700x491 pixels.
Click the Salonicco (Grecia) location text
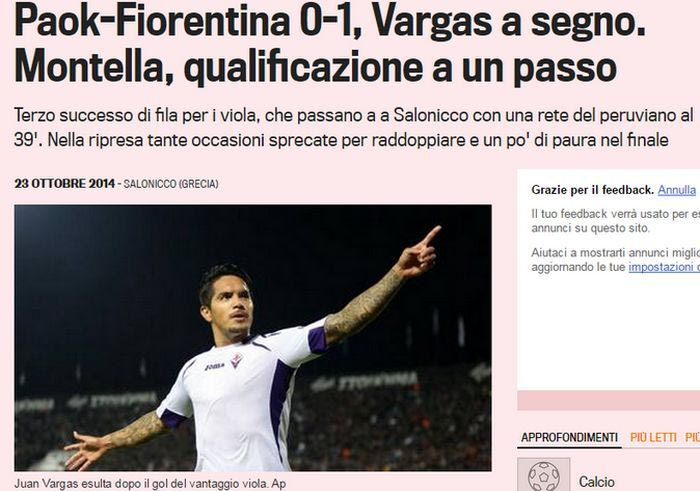click(x=171, y=184)
